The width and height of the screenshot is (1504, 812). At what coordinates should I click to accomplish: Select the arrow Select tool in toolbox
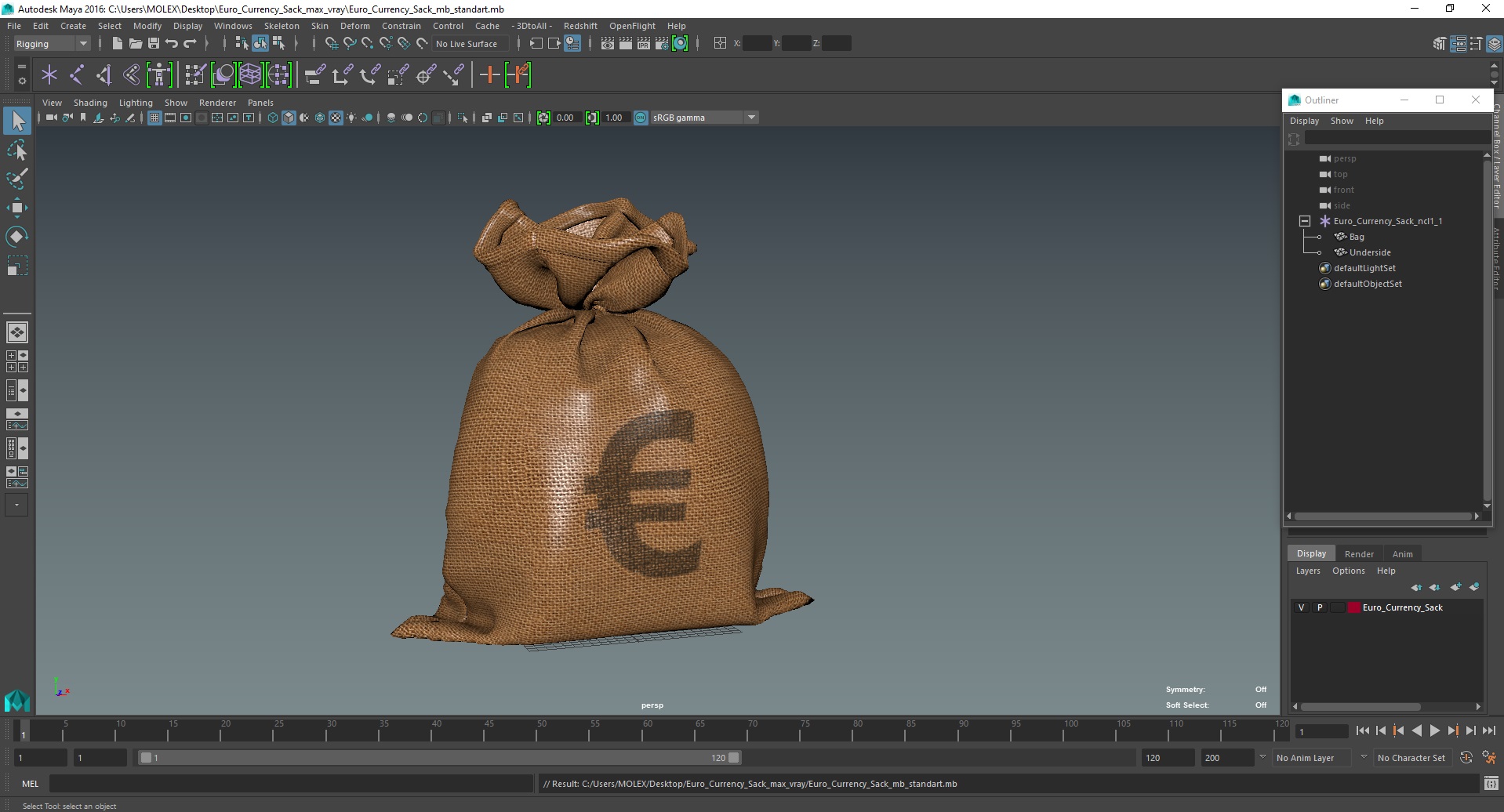point(17,121)
